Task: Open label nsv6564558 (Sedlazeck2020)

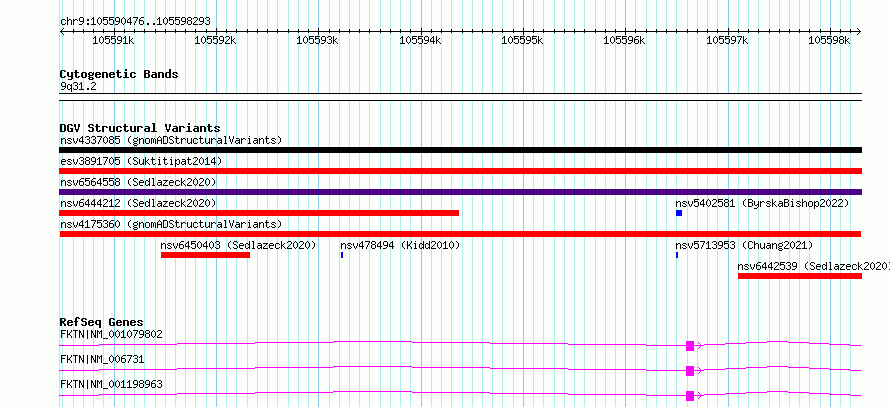Action: (138, 182)
